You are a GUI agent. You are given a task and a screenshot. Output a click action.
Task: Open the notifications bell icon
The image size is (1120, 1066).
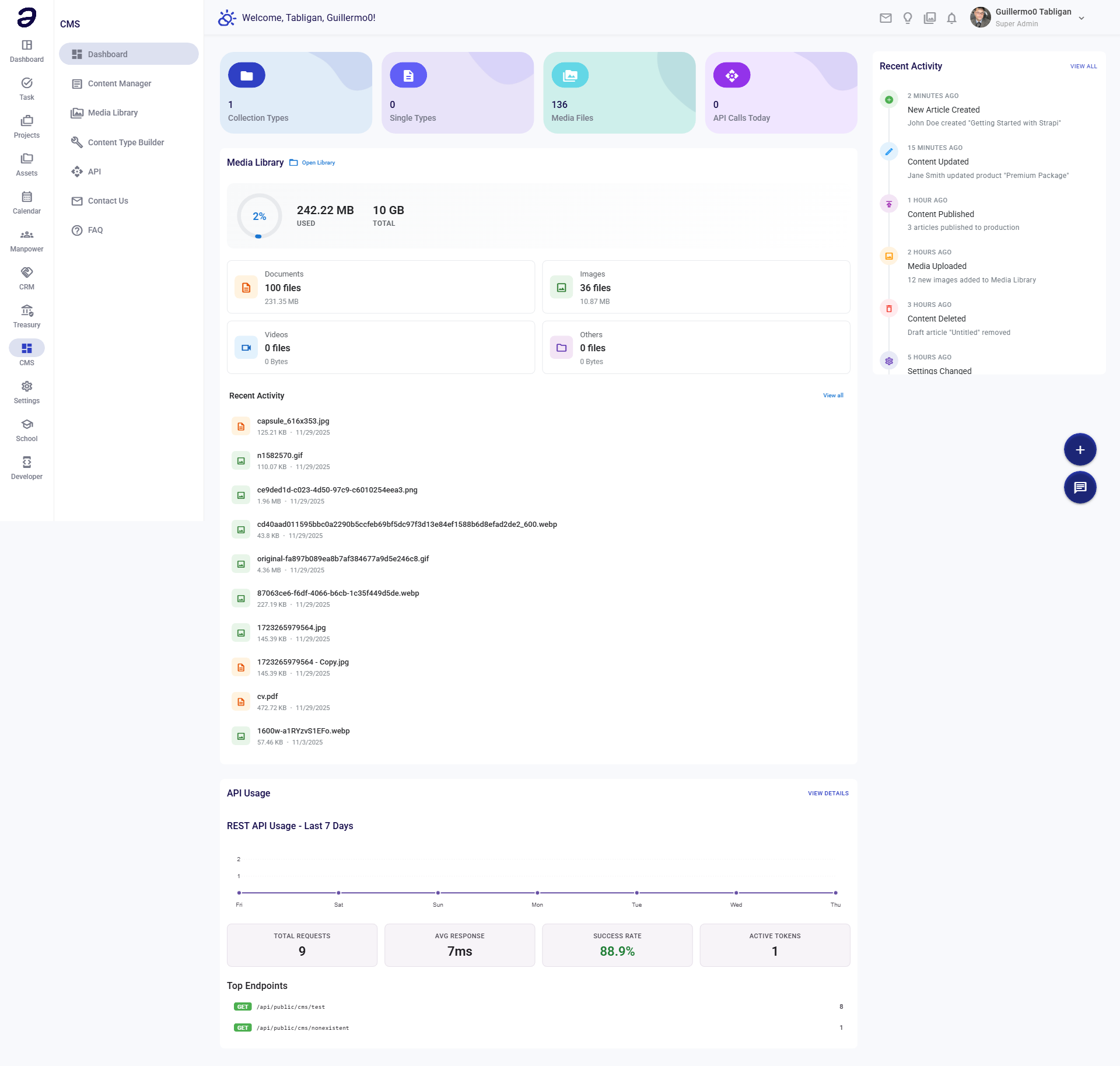tap(951, 18)
